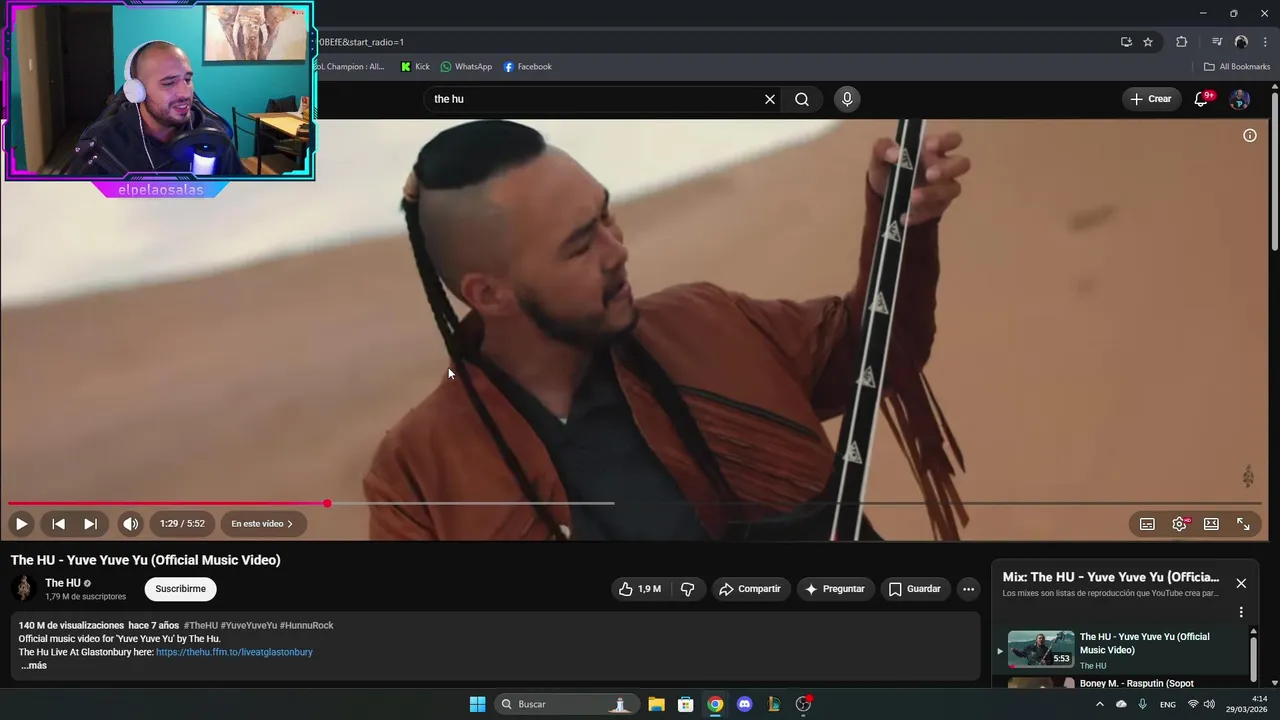Open the player settings gear

[1180, 524]
